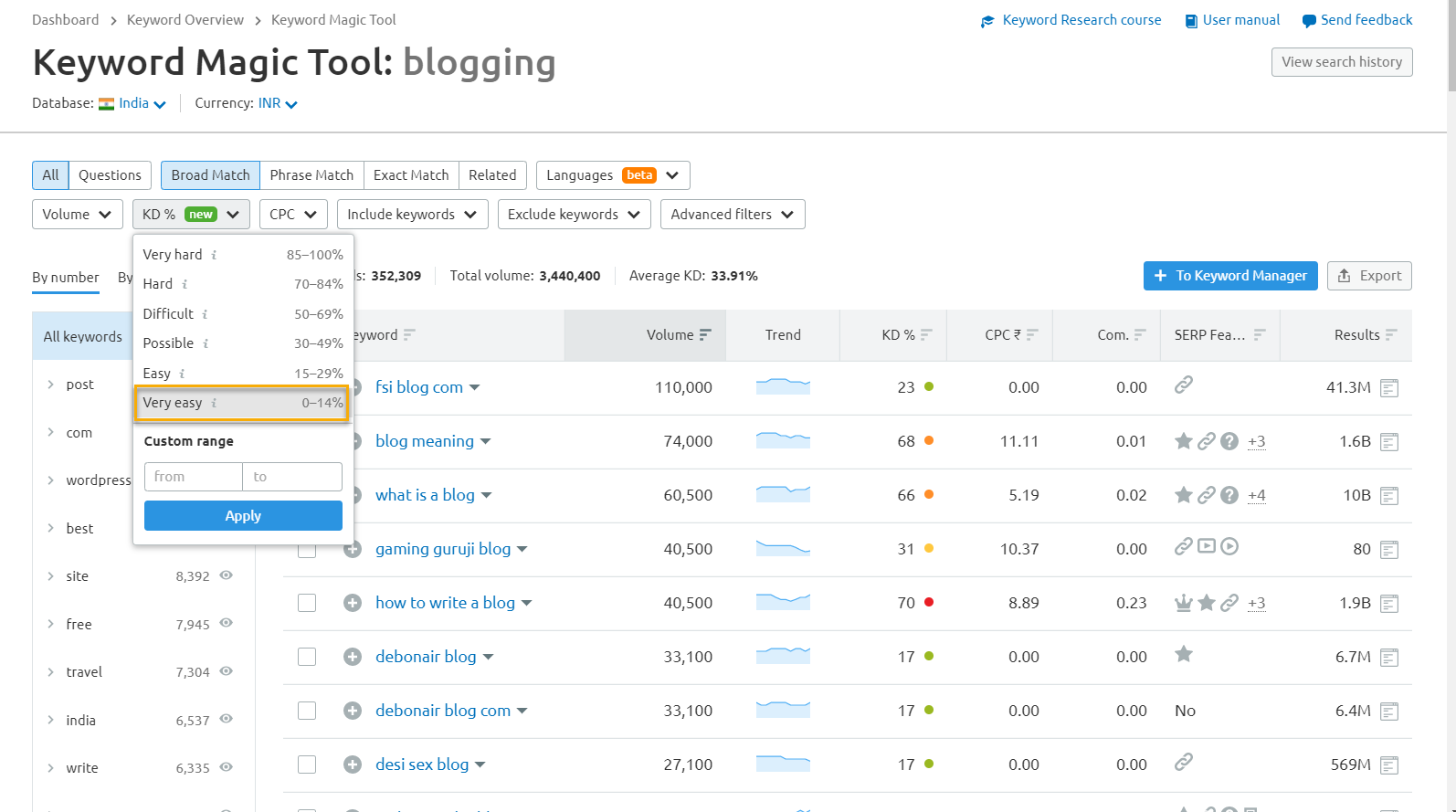Sort by the KD % column sort icon
This screenshot has height=812, width=1456.
(926, 335)
